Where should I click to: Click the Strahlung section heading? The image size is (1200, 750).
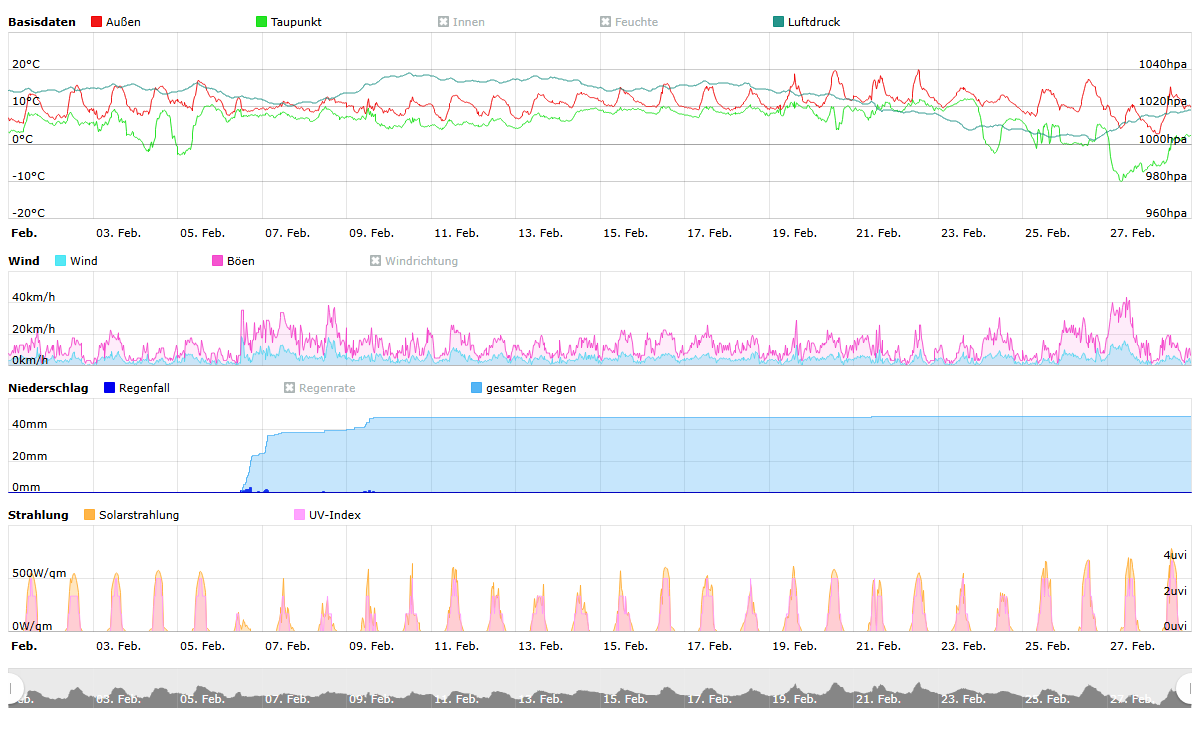(38, 515)
